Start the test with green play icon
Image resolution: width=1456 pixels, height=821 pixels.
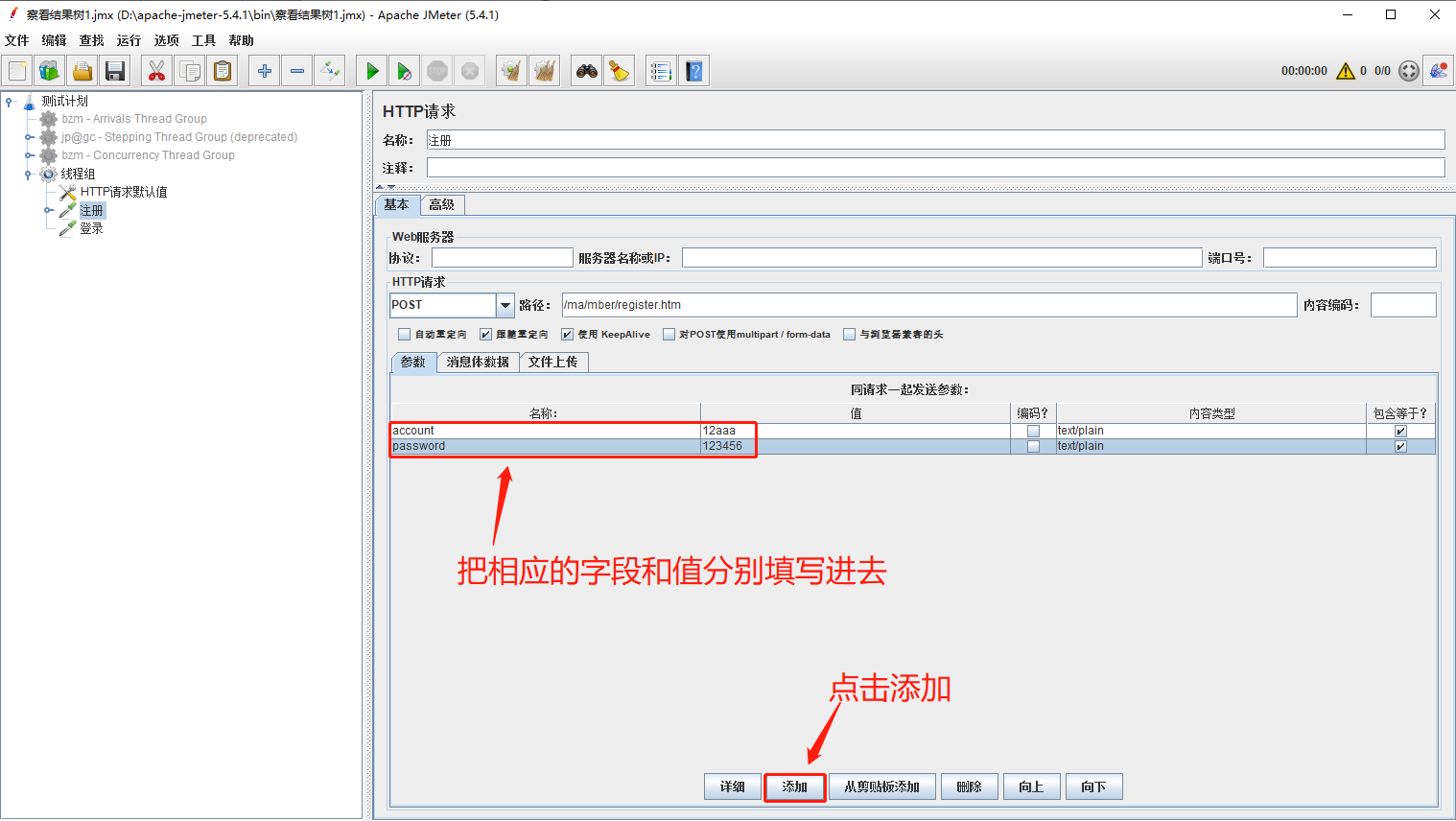pyautogui.click(x=372, y=71)
